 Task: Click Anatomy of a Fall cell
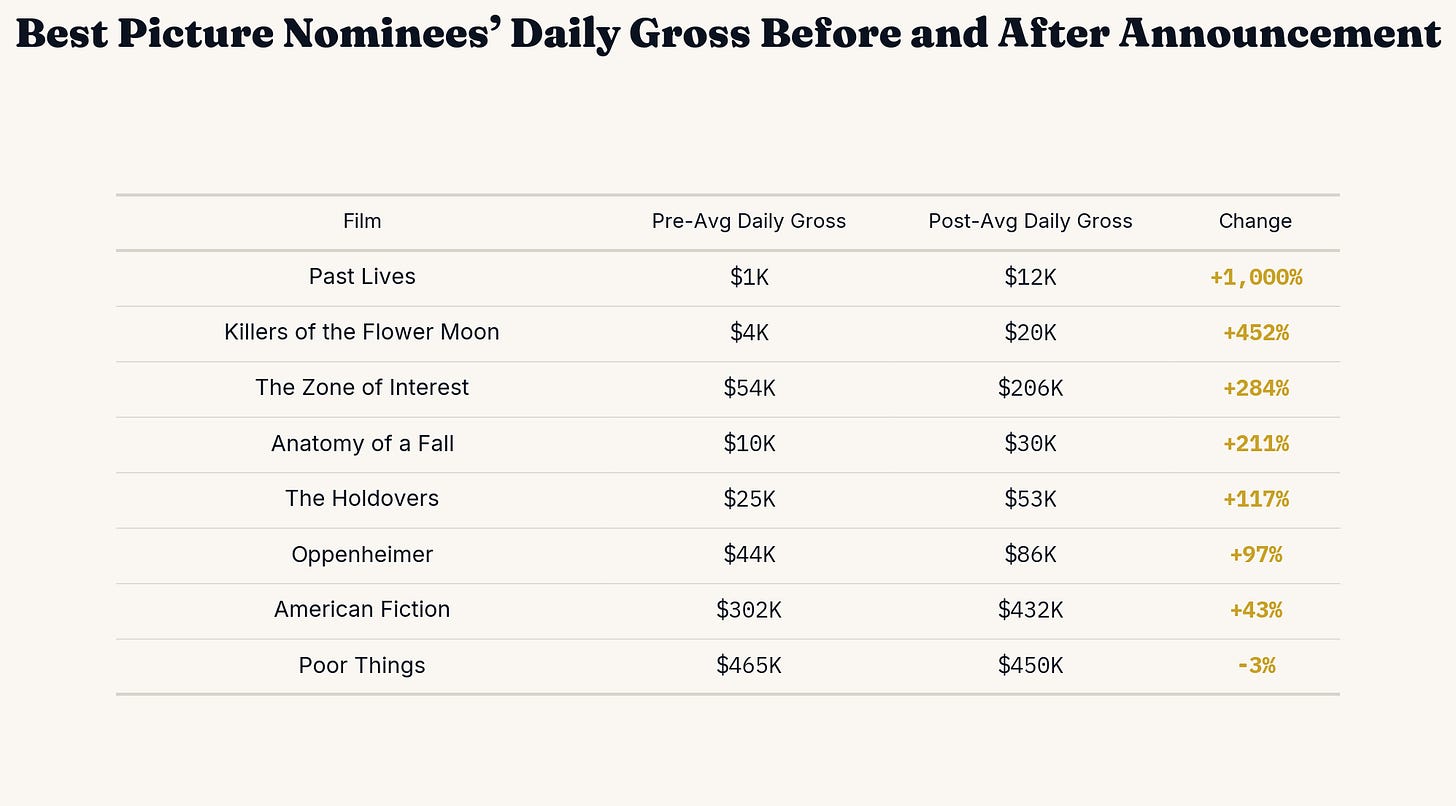pos(362,444)
